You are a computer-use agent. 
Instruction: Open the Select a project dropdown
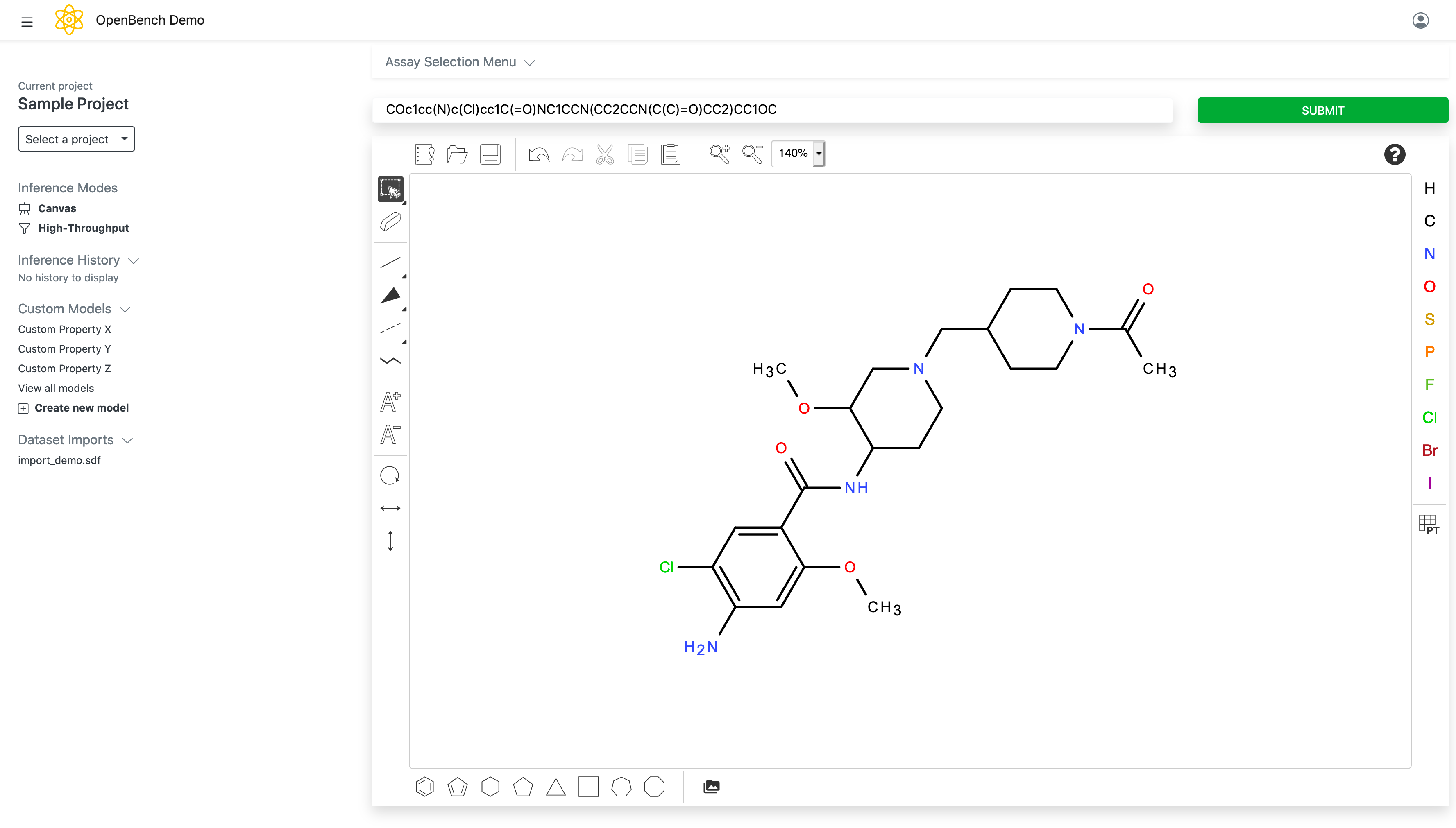pyautogui.click(x=76, y=139)
